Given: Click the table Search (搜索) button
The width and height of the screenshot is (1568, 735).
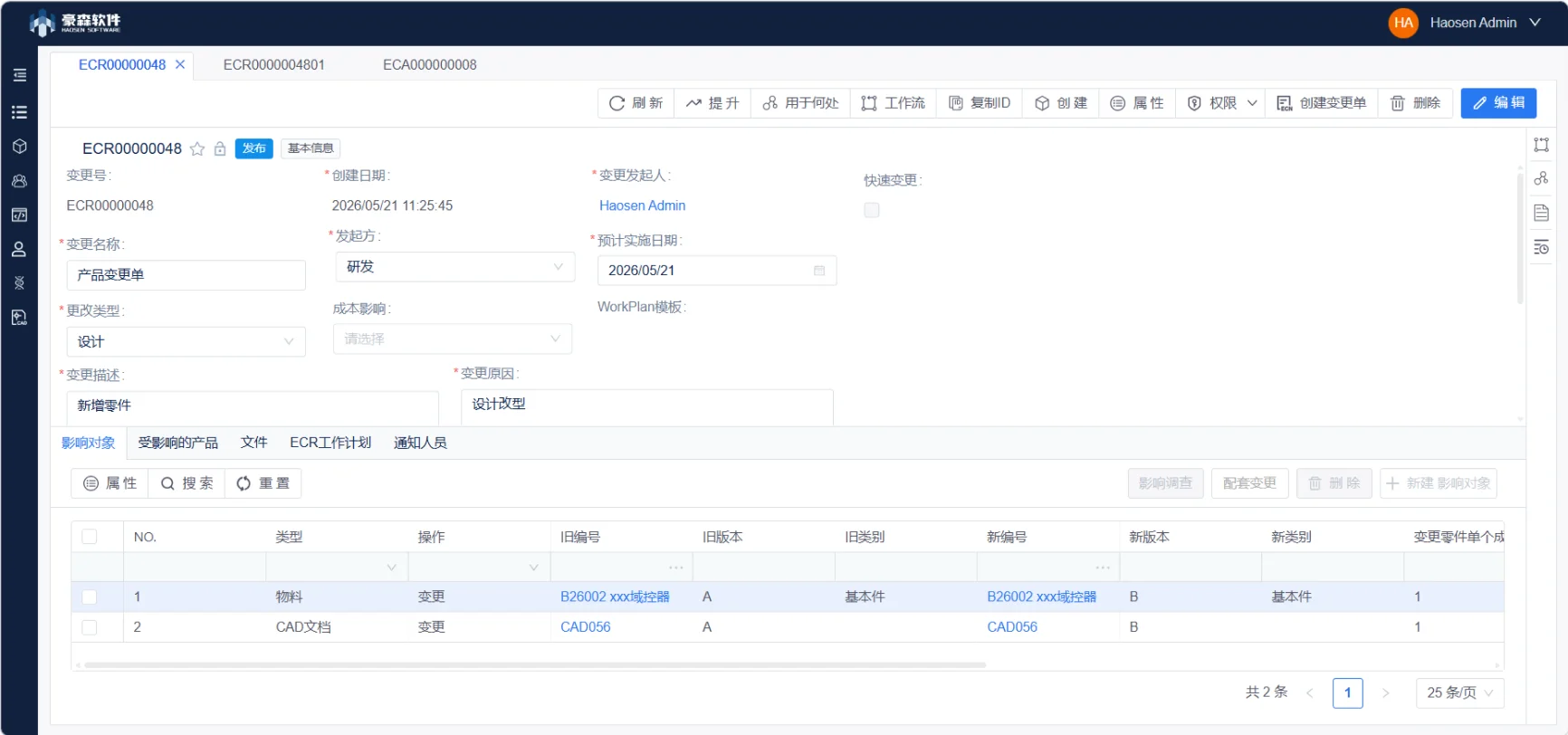Looking at the screenshot, I should [186, 483].
